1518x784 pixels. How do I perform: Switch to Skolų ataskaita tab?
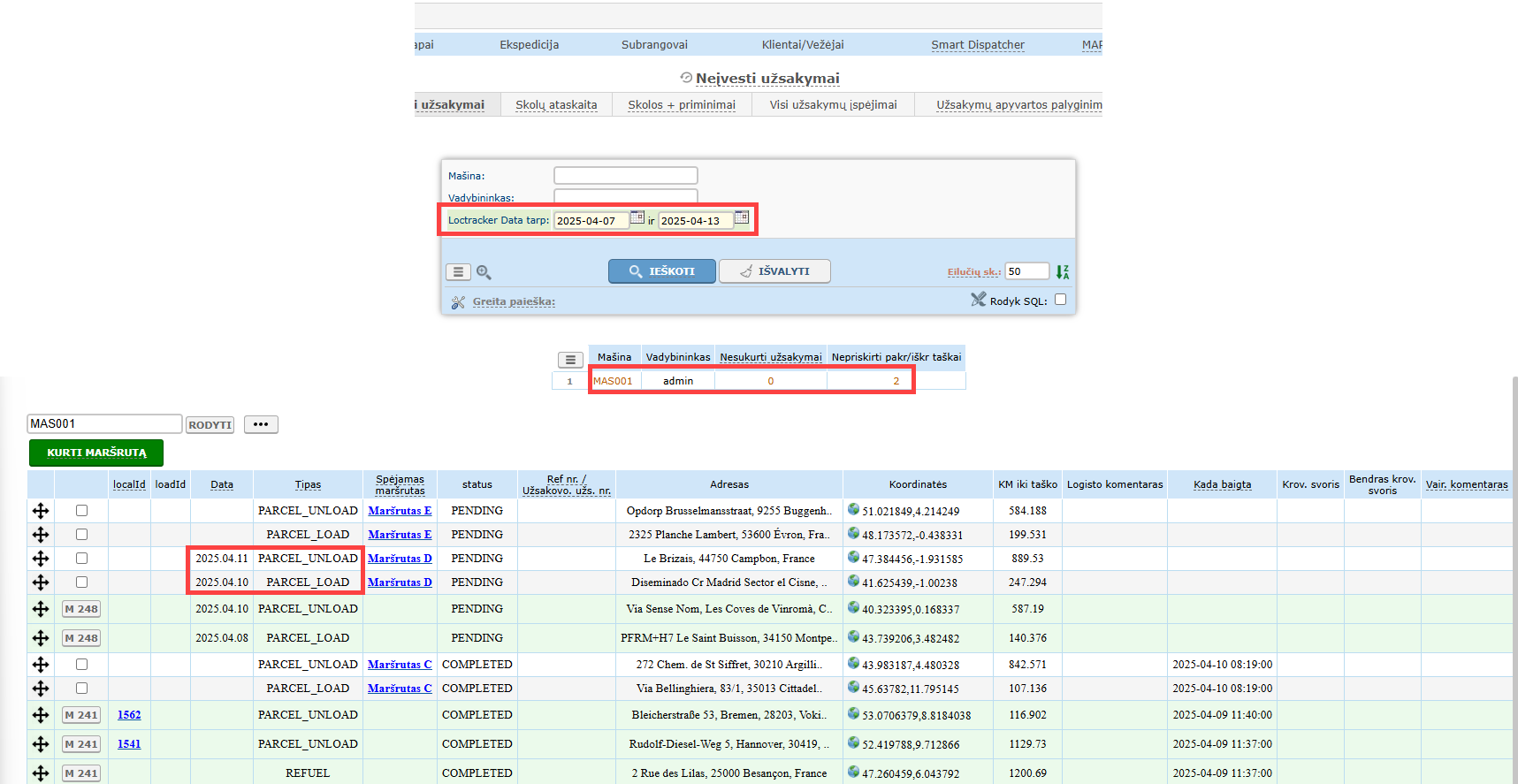click(x=556, y=105)
